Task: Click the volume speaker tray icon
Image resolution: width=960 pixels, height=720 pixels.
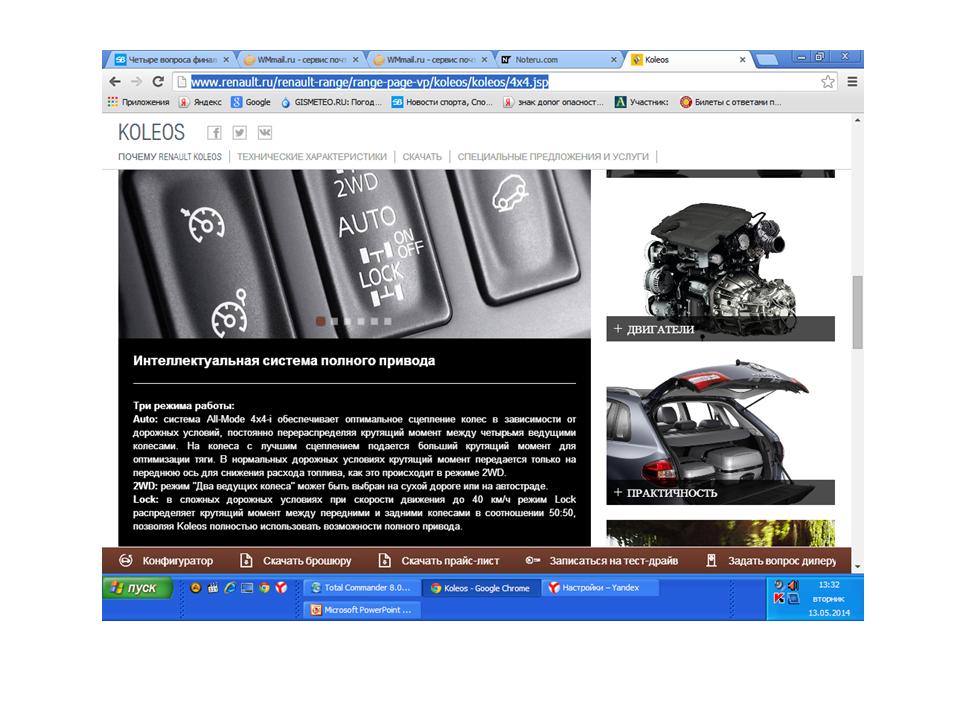Action: point(793,585)
